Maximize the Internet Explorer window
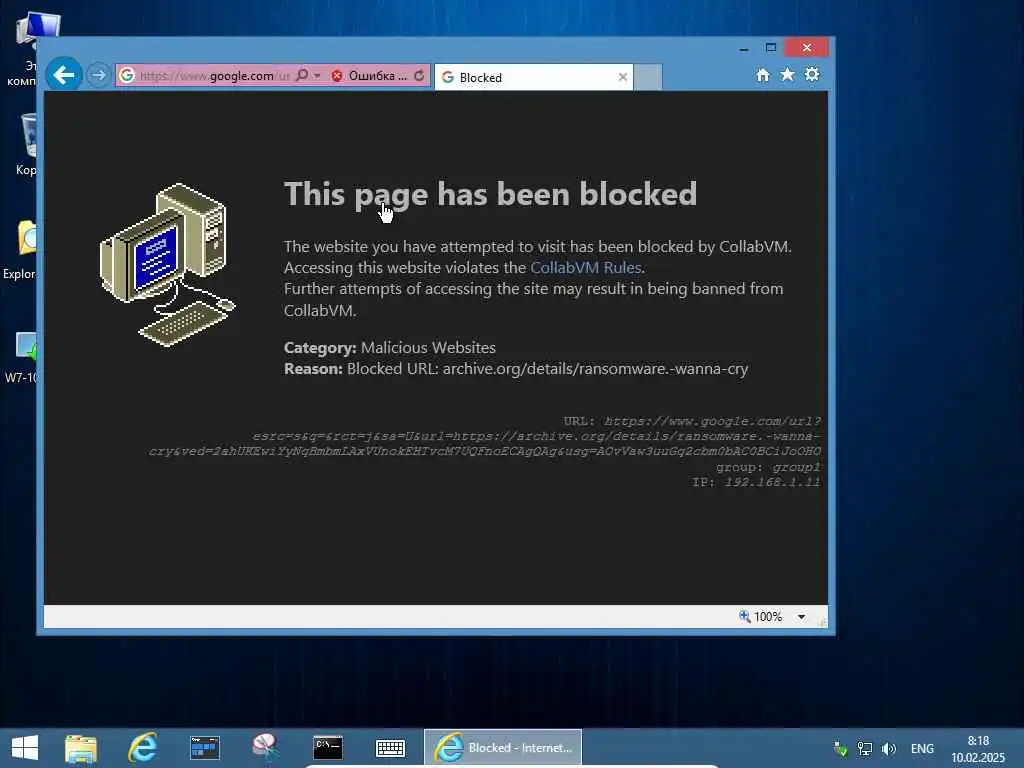This screenshot has height=768, width=1024. [x=771, y=48]
